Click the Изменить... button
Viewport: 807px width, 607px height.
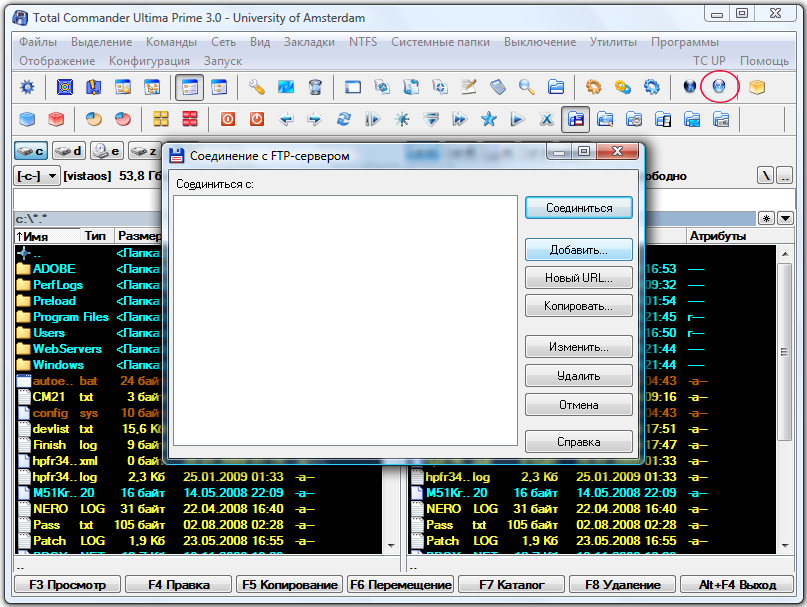pyautogui.click(x=579, y=348)
